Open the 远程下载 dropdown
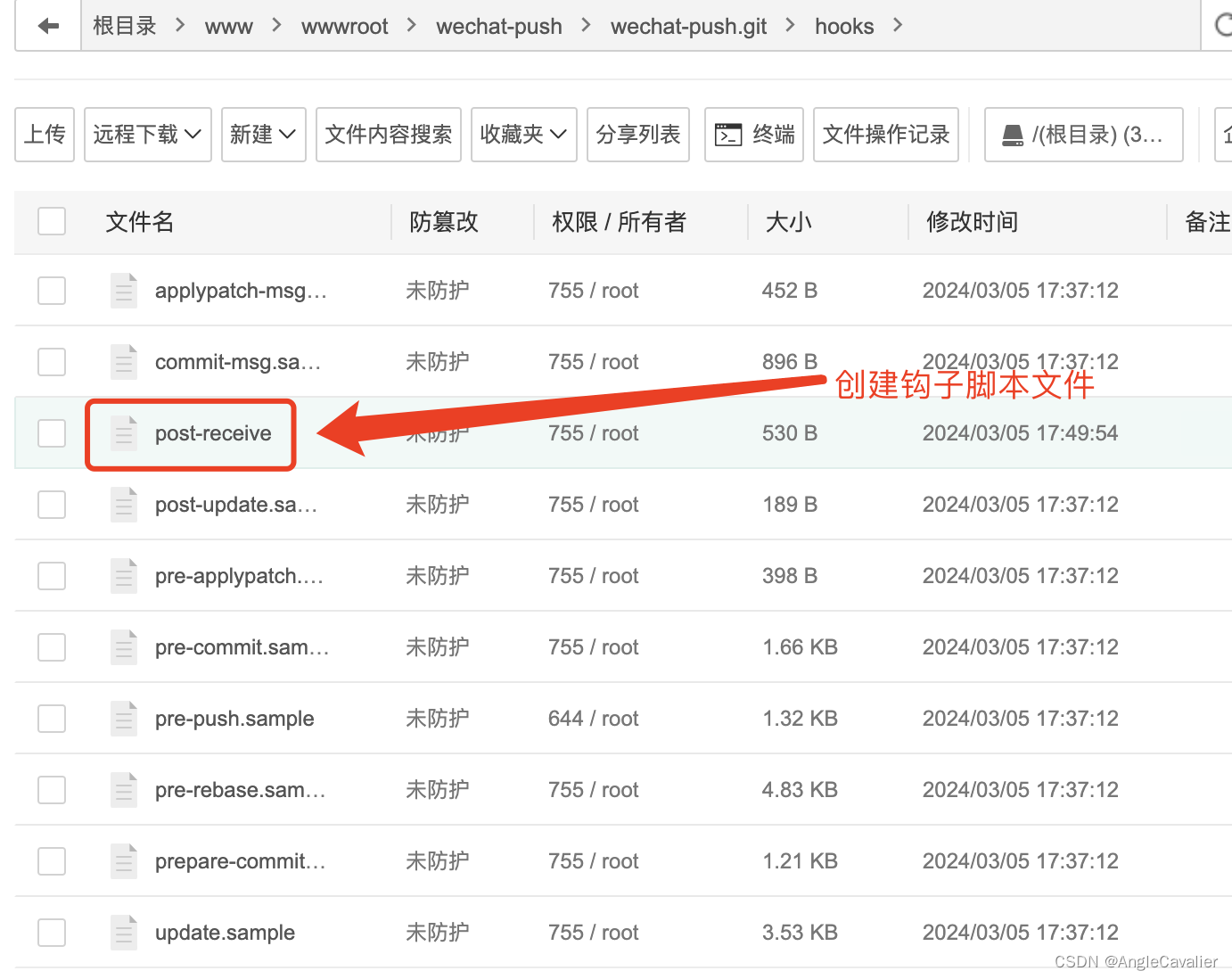This screenshot has width=1232, height=979. [x=148, y=135]
